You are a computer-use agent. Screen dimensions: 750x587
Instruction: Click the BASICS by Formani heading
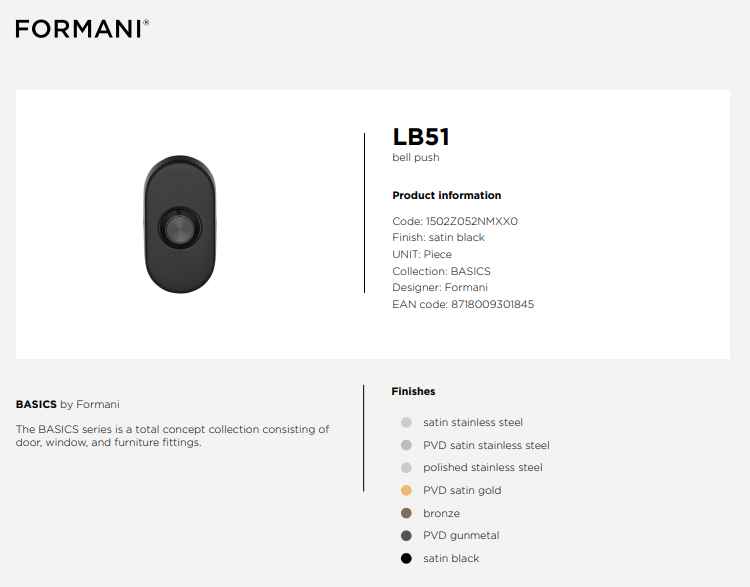click(67, 404)
